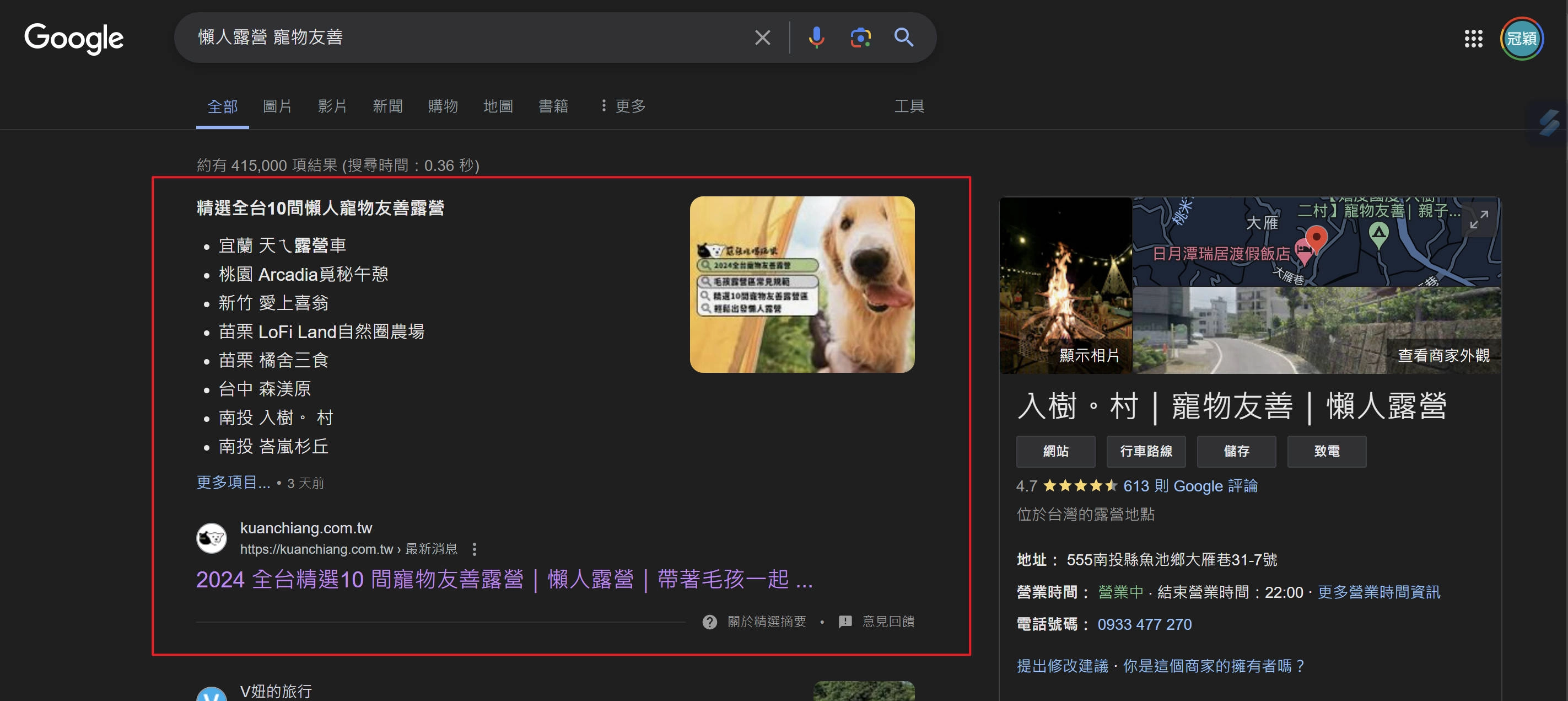Clear the search query with the X icon
Image resolution: width=1568 pixels, height=701 pixels.
[x=762, y=37]
